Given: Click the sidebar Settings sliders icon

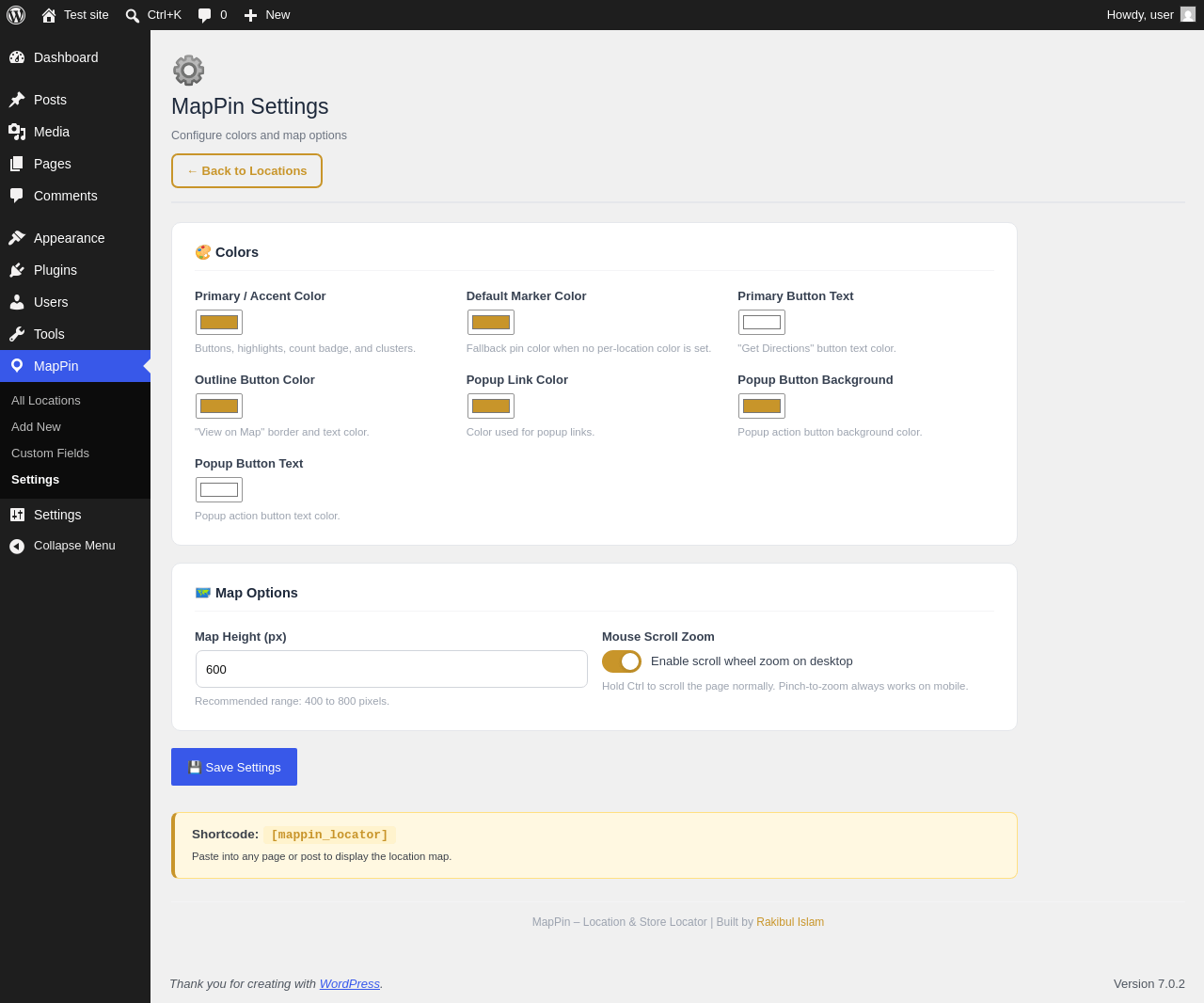Looking at the screenshot, I should coord(17,515).
